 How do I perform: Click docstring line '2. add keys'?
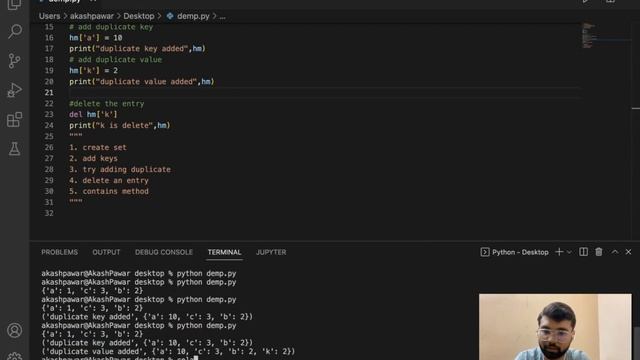tap(93, 158)
